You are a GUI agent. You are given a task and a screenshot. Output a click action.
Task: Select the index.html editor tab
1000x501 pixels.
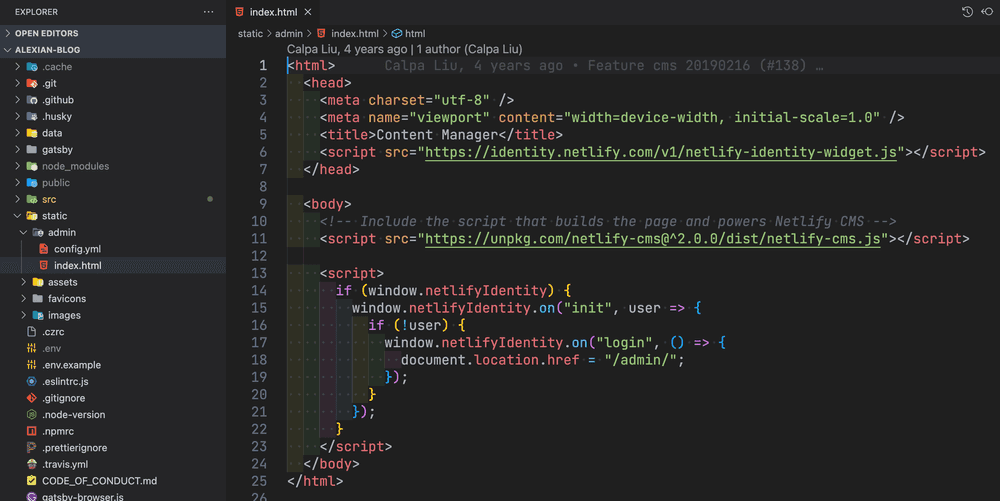click(x=274, y=12)
